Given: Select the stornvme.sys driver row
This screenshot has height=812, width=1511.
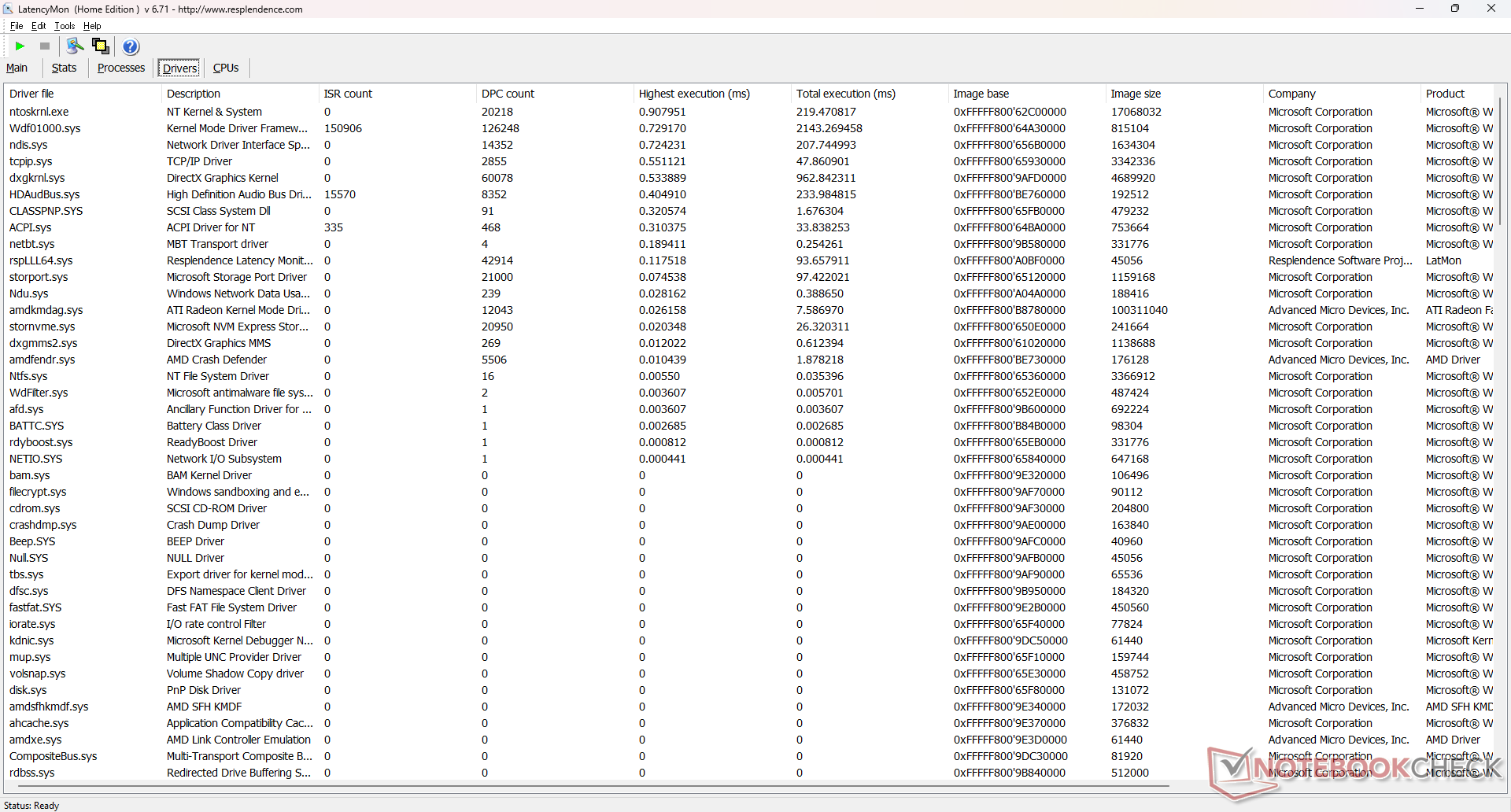Looking at the screenshot, I should (750, 327).
